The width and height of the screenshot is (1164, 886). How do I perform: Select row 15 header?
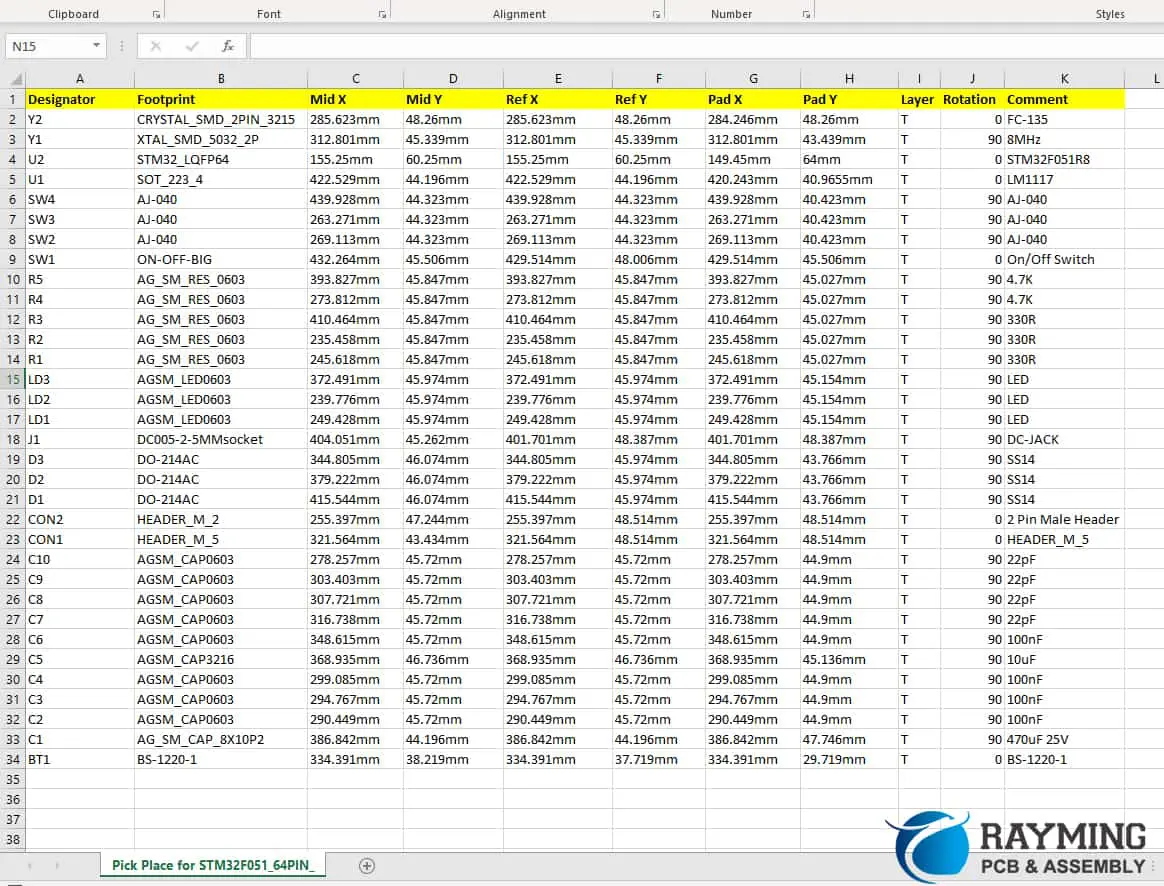[13, 379]
